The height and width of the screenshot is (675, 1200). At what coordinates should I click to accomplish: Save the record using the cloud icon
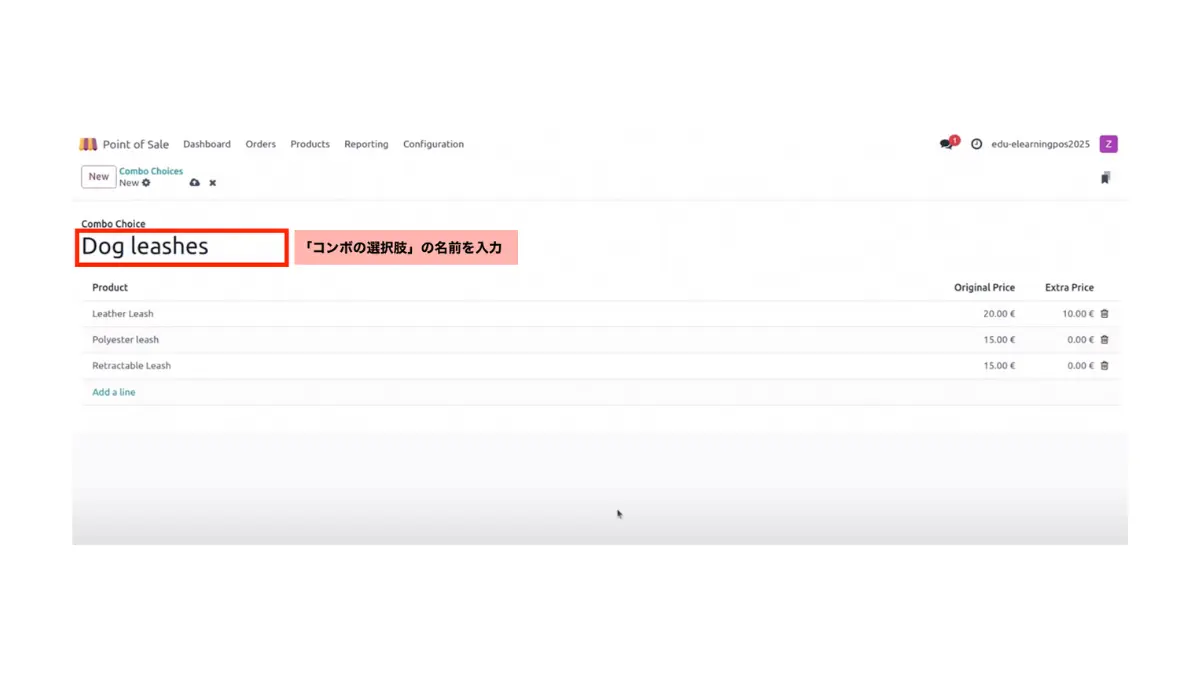pos(194,182)
